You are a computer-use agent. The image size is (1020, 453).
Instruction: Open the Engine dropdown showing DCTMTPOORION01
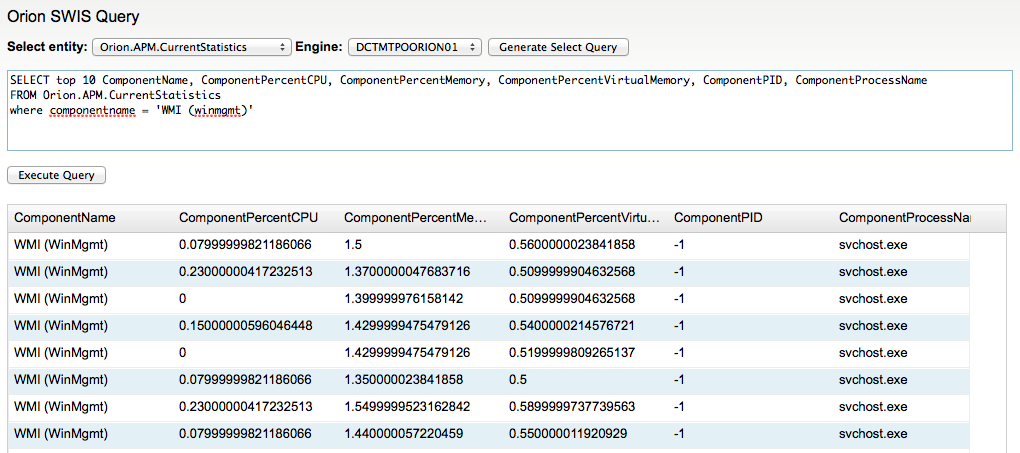coord(415,47)
